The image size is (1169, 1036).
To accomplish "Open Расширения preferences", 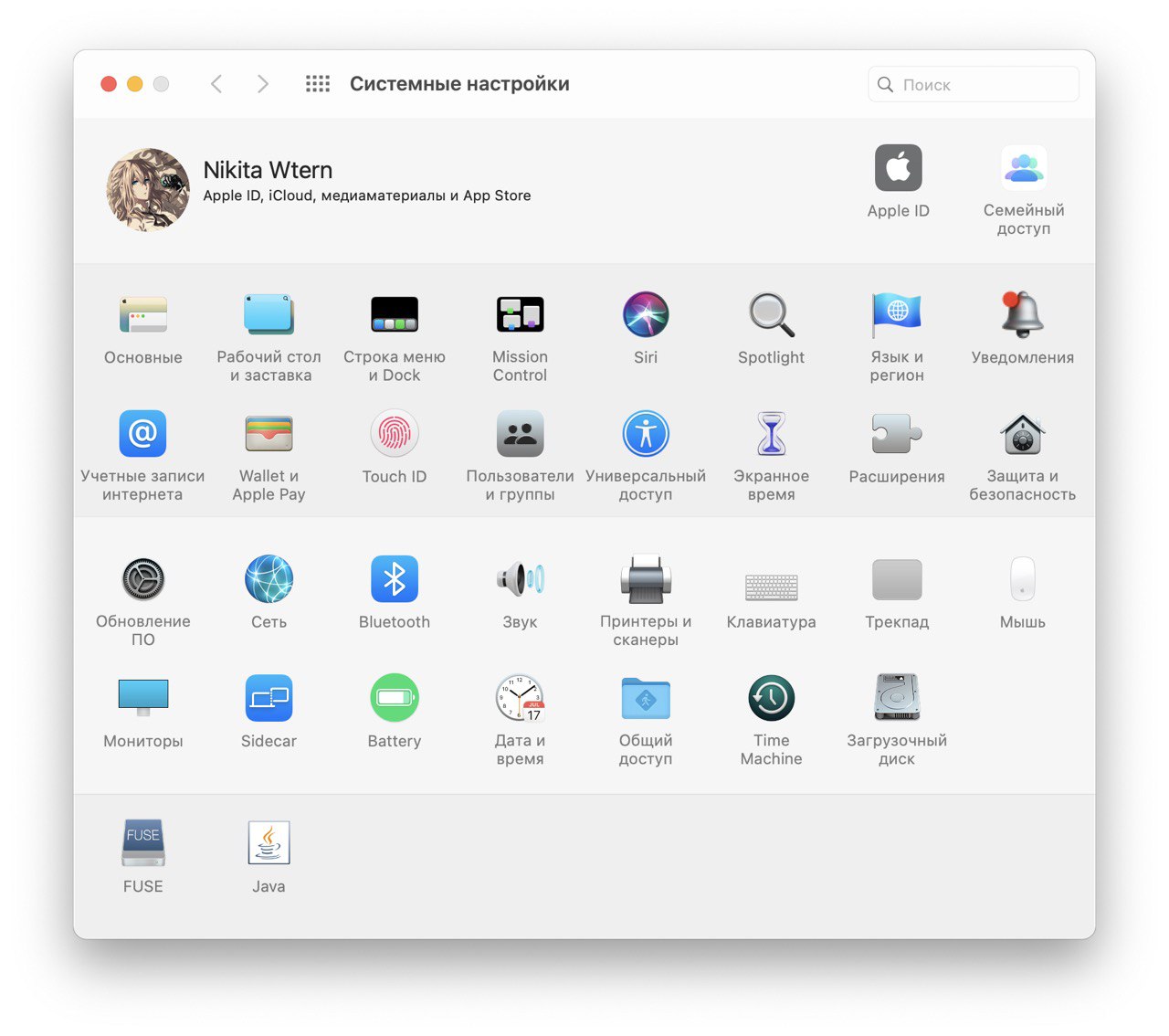I will 897,434.
